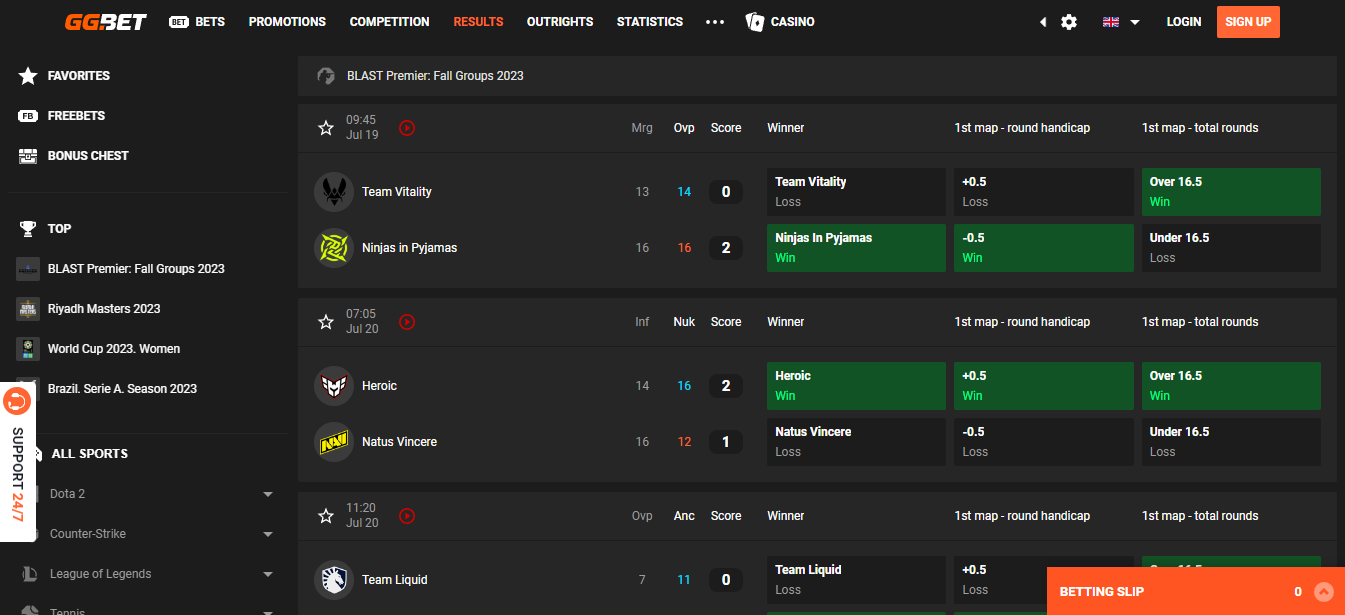This screenshot has height=615, width=1345.
Task: Select the Natus Vincere Loss outcome
Action: pyautogui.click(x=856, y=442)
